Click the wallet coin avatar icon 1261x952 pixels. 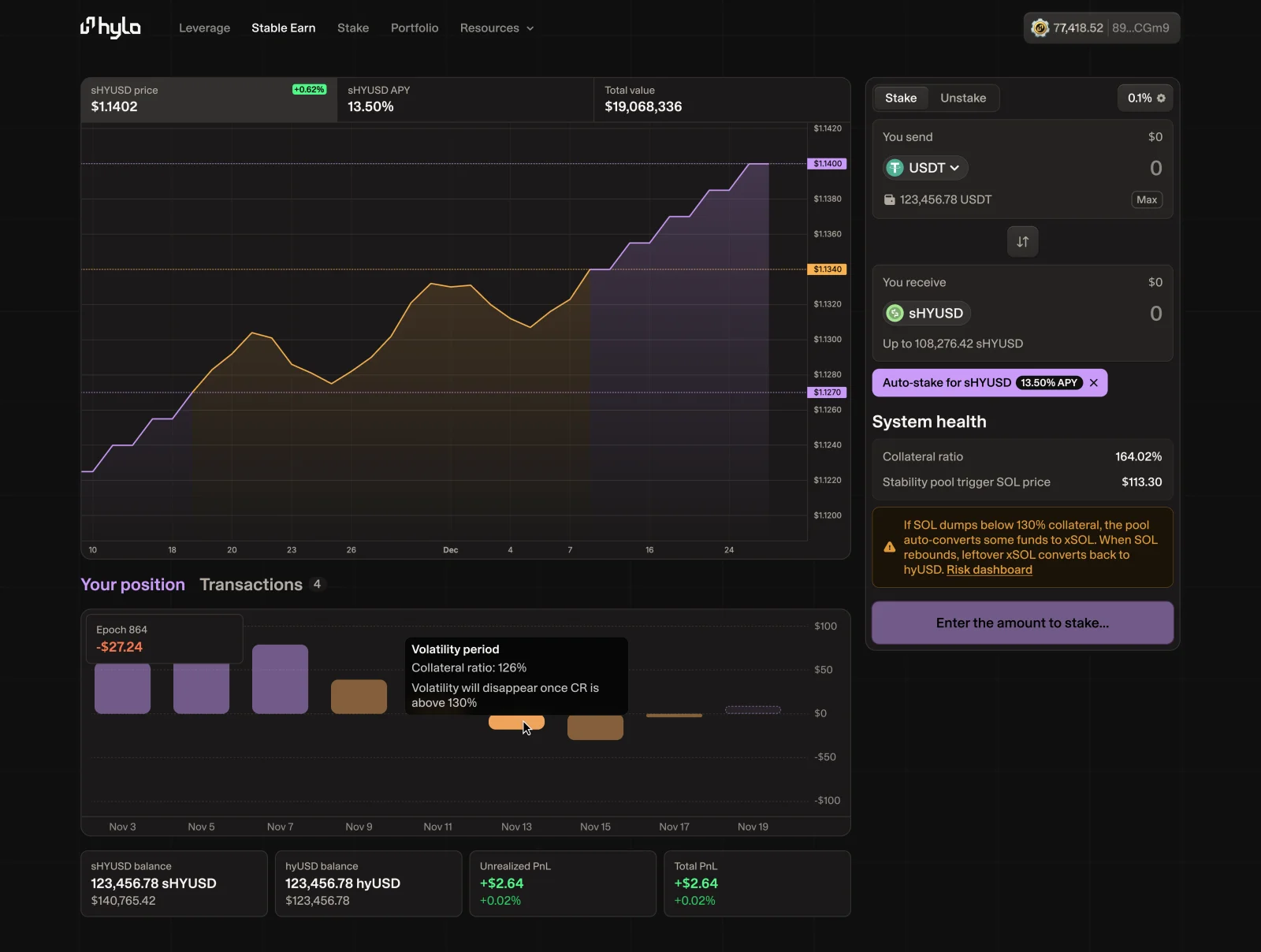(x=1040, y=28)
